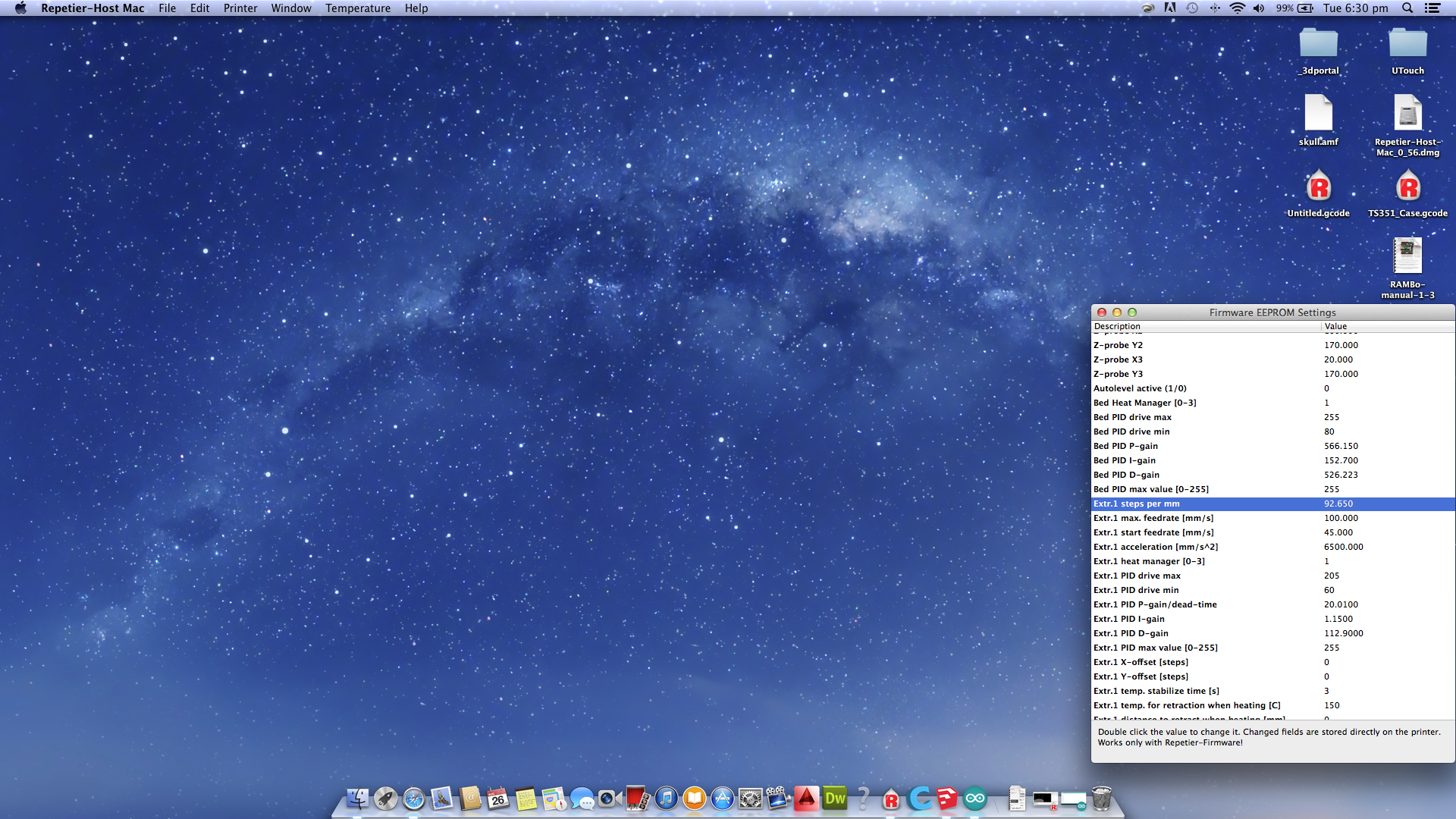Click the Extr.1 acceleration value 6500.000
Image resolution: width=1456 pixels, height=819 pixels.
pyautogui.click(x=1343, y=547)
